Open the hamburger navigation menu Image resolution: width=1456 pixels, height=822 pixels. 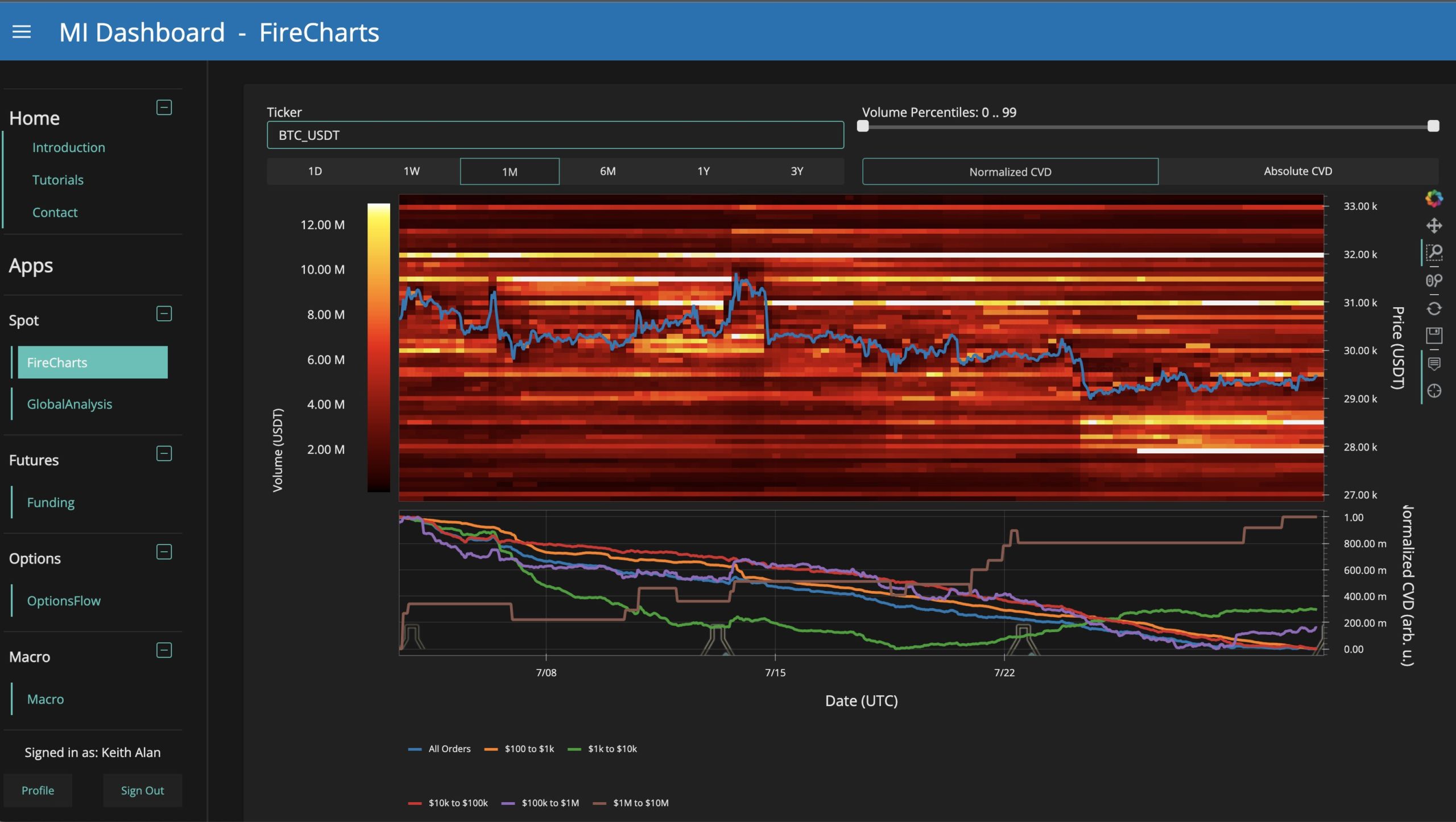click(22, 32)
